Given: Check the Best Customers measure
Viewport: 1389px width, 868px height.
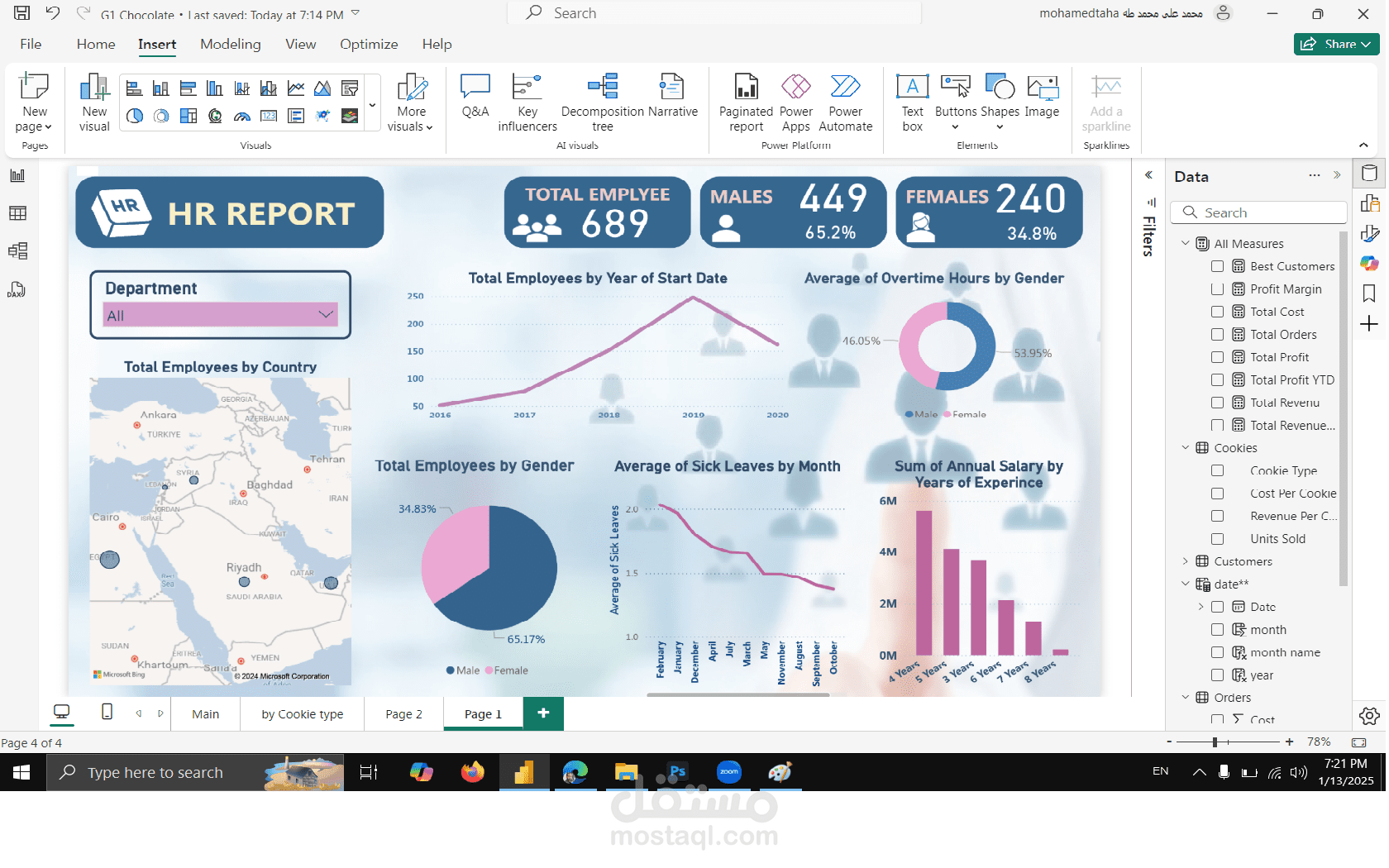Looking at the screenshot, I should tap(1217, 266).
